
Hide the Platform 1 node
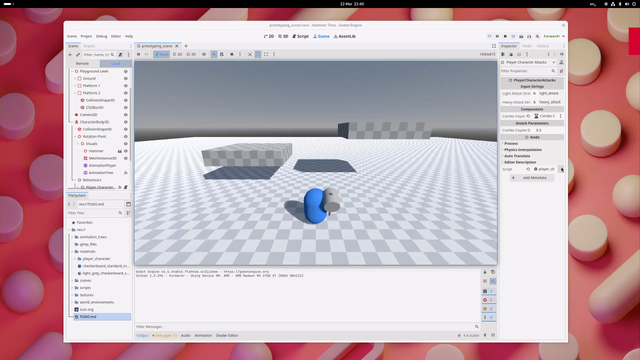126,86
